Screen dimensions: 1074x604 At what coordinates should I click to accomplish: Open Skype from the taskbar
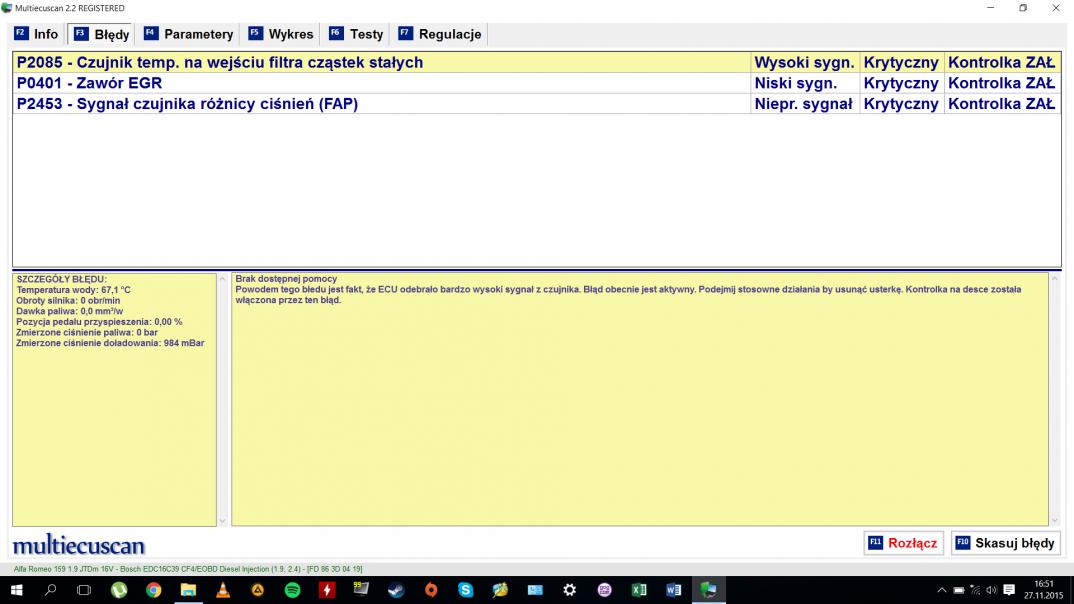click(466, 590)
